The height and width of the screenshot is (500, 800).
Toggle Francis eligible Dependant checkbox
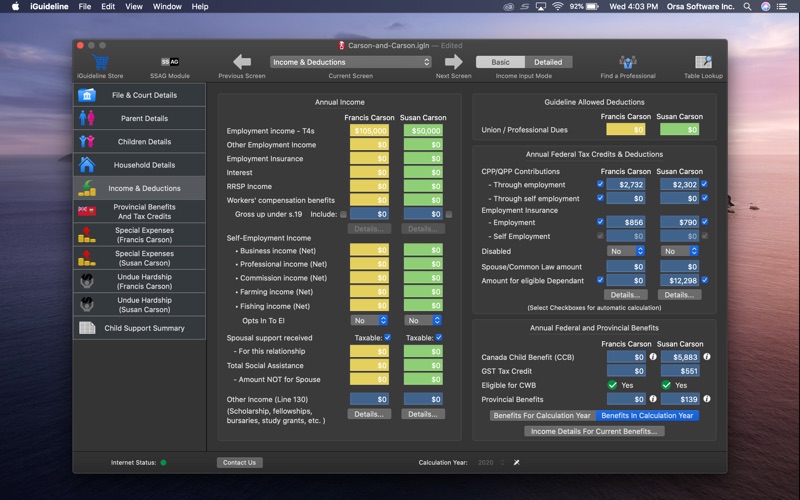point(600,280)
